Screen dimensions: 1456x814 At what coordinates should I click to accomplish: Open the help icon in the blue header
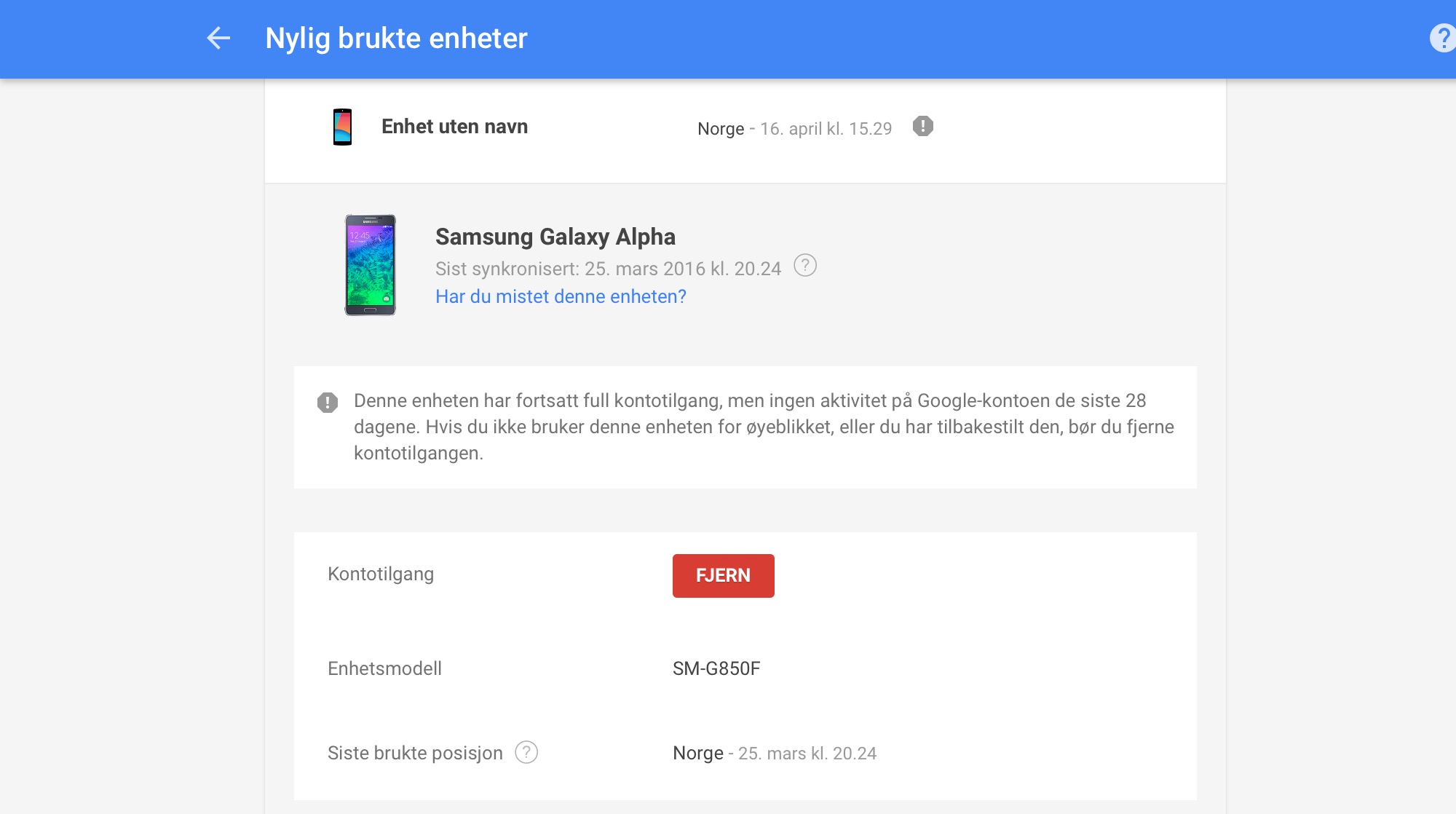tap(1443, 38)
